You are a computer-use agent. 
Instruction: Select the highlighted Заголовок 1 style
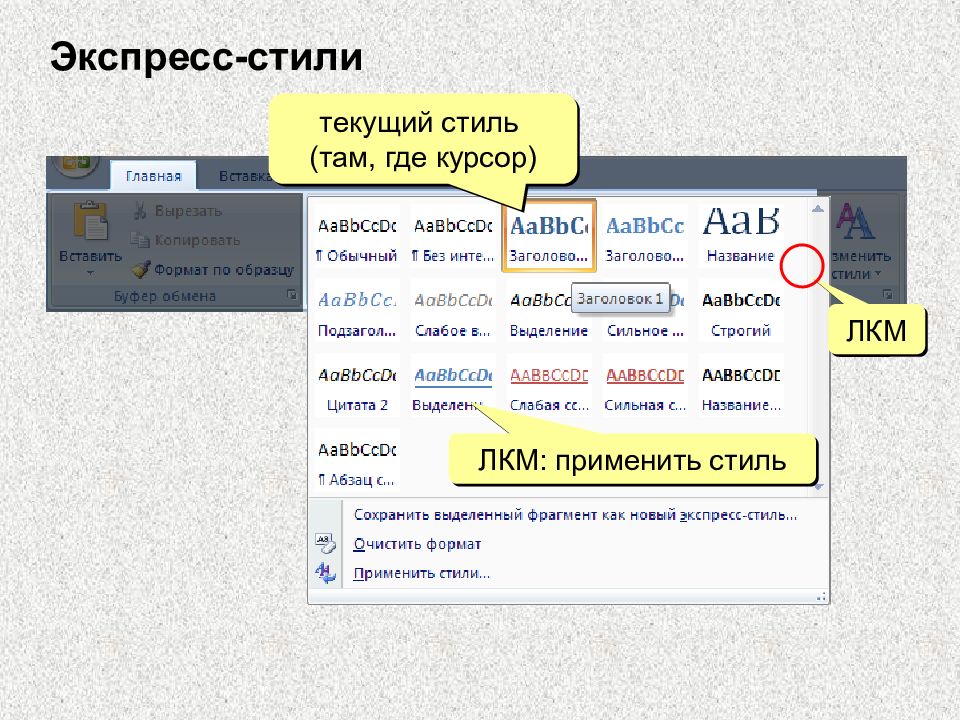[549, 236]
